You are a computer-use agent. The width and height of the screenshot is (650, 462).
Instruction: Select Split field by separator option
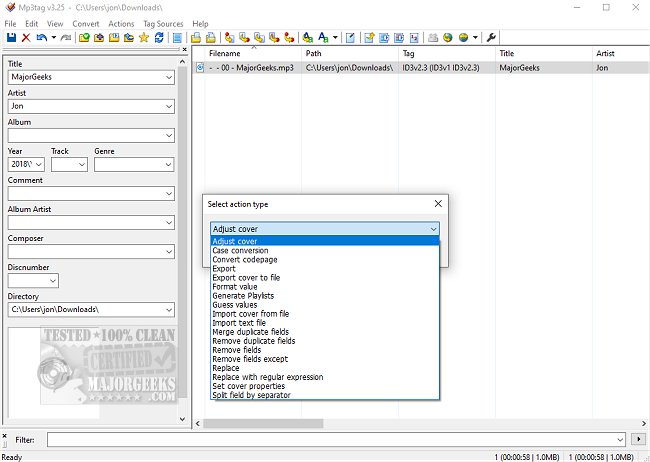tap(251, 395)
